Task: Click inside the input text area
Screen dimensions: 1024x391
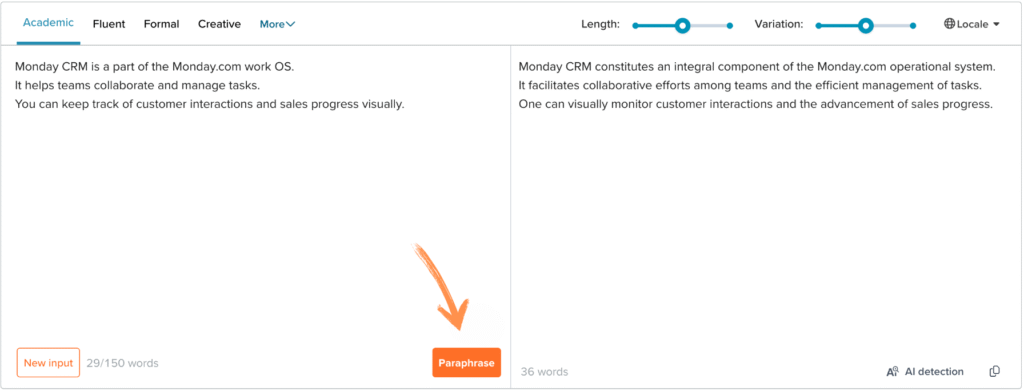Action: click(261, 196)
